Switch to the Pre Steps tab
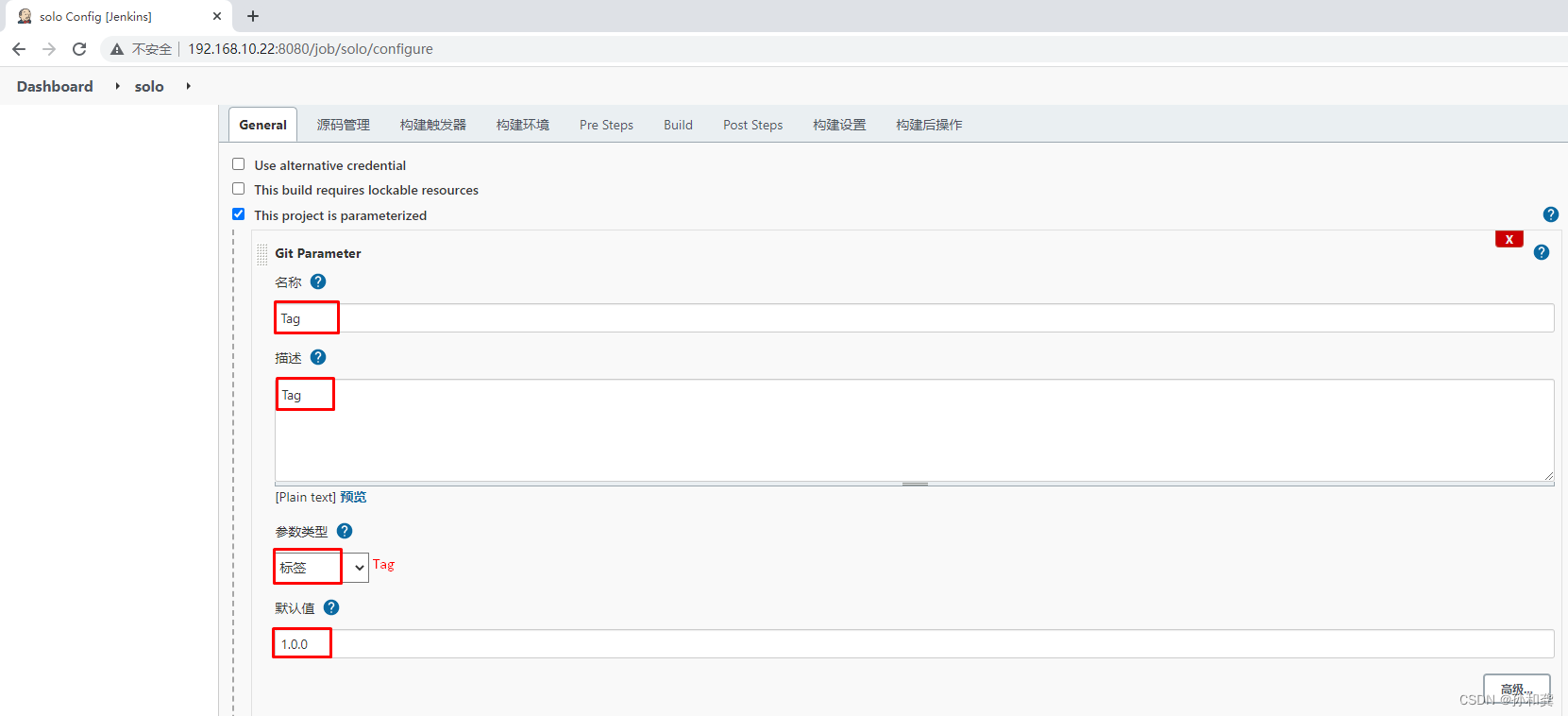The height and width of the screenshot is (716, 1568). pos(606,125)
